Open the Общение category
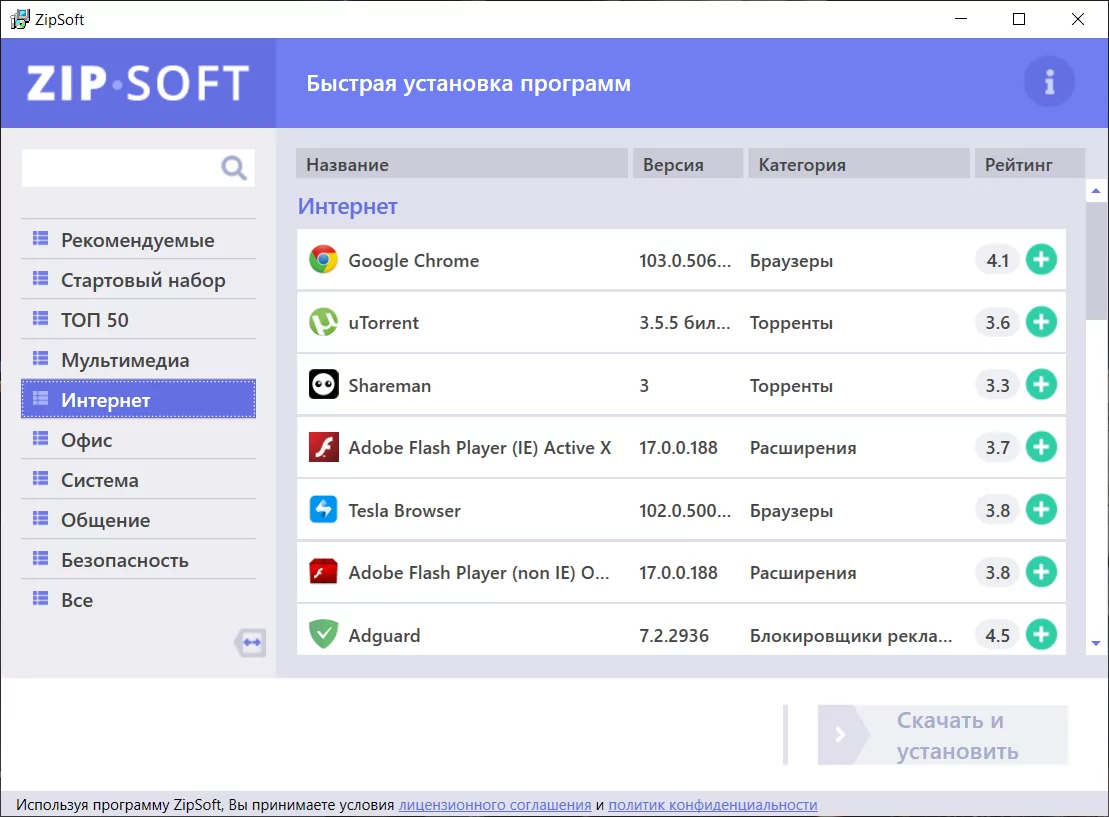The height and width of the screenshot is (817, 1109). 139,520
